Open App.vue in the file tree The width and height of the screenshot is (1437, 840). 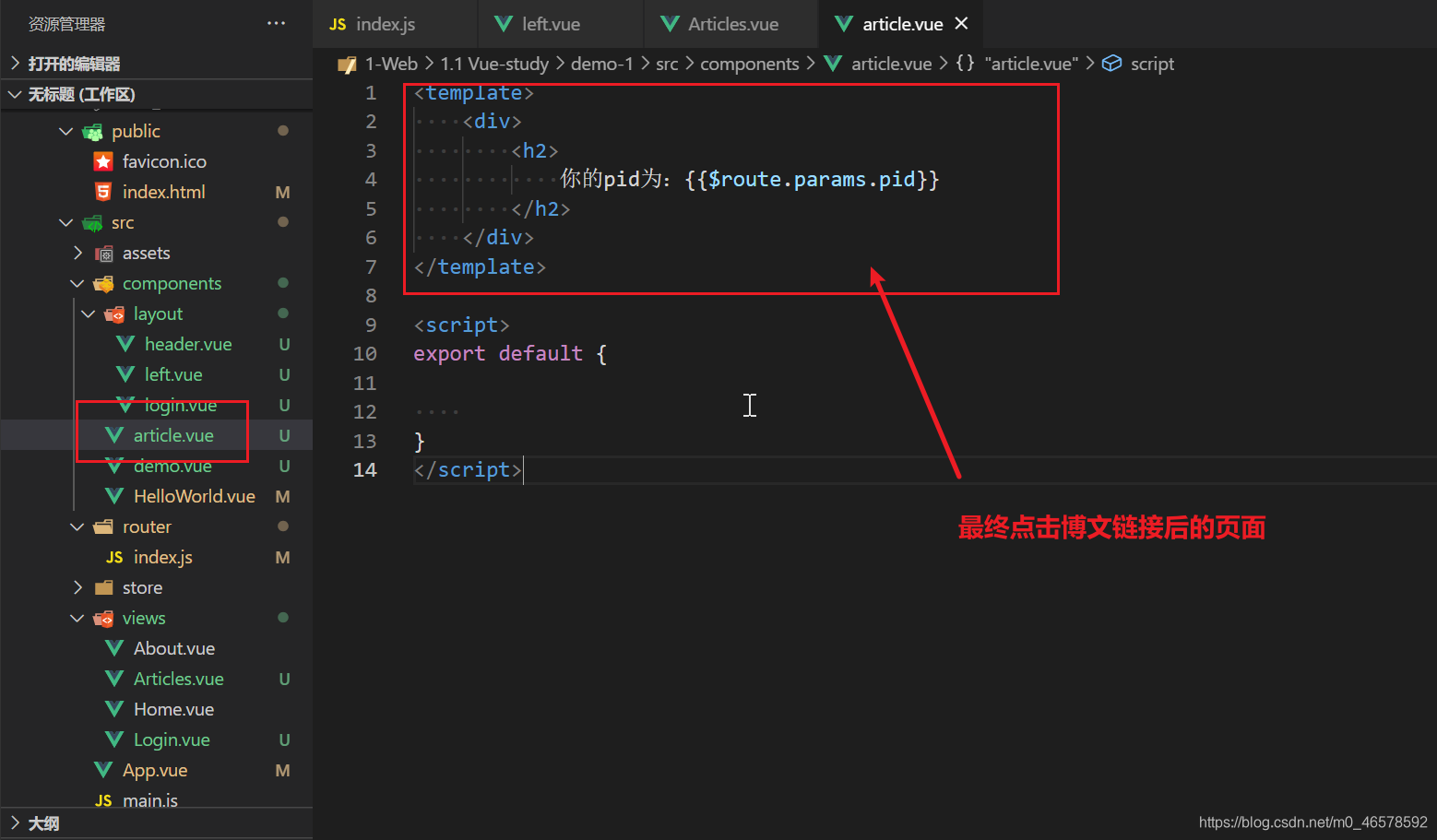coord(154,770)
